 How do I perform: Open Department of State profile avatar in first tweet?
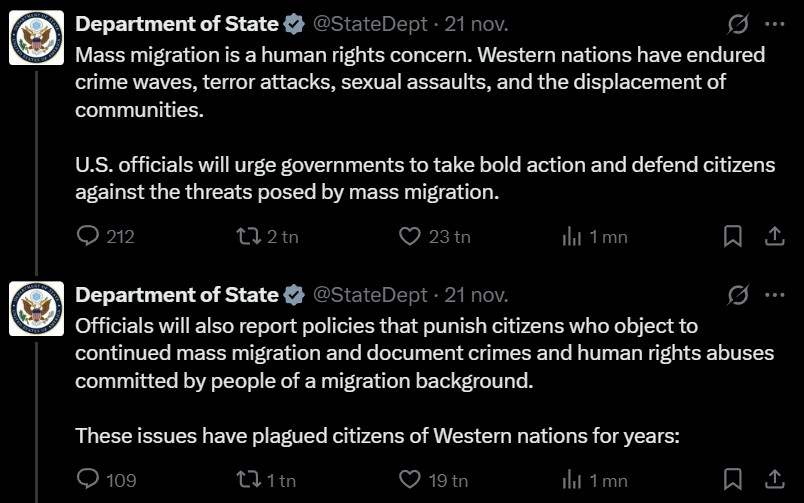pos(37,39)
